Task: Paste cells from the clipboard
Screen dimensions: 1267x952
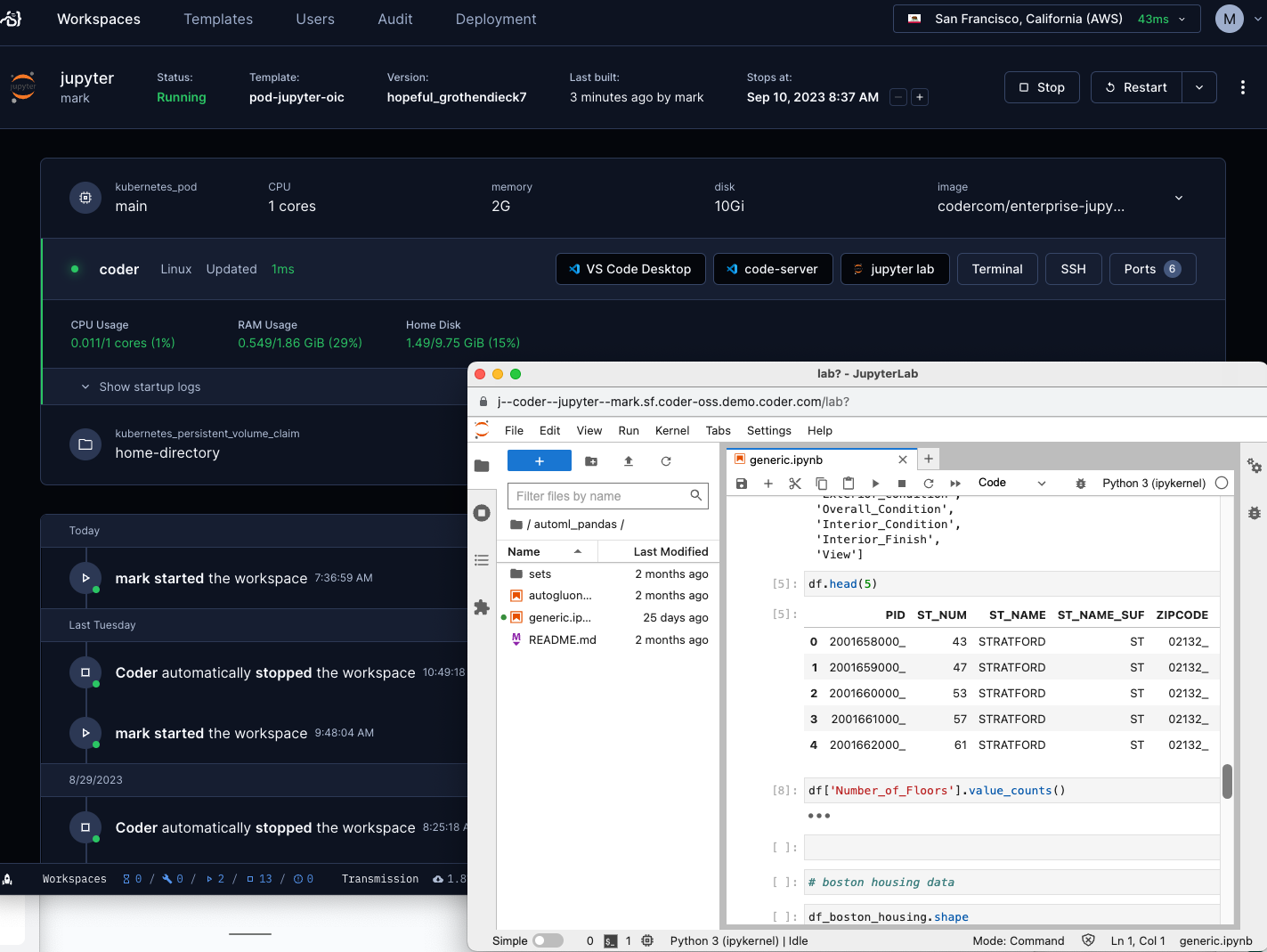Action: point(849,483)
